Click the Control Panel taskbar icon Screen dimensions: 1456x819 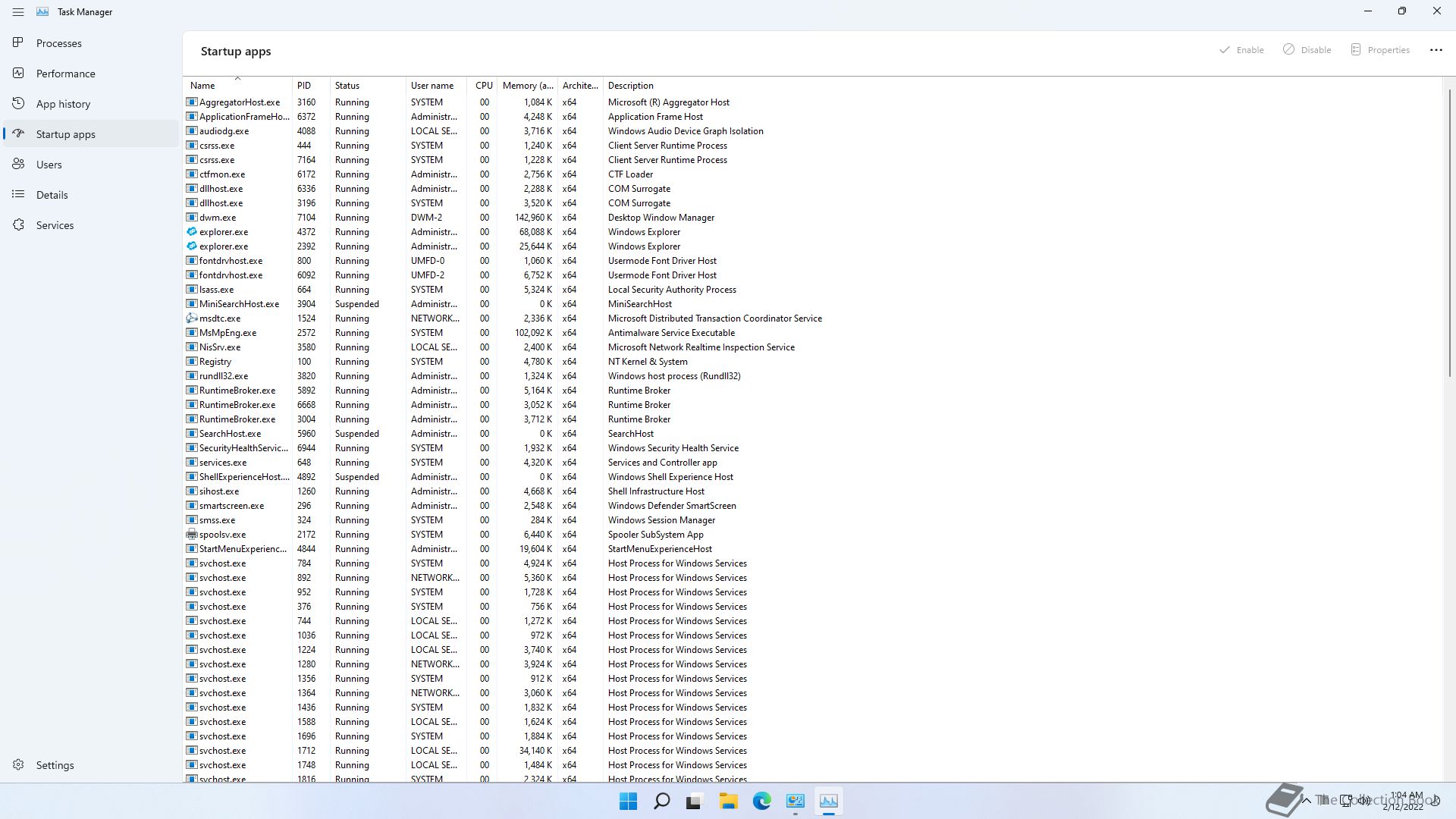[795, 802]
